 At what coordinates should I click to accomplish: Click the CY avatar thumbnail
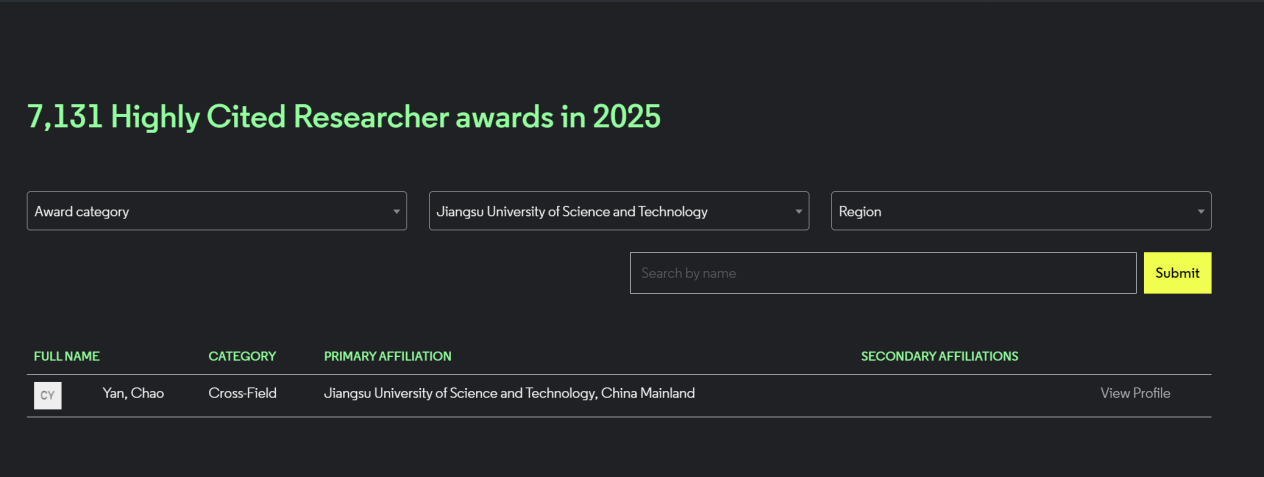(x=47, y=395)
